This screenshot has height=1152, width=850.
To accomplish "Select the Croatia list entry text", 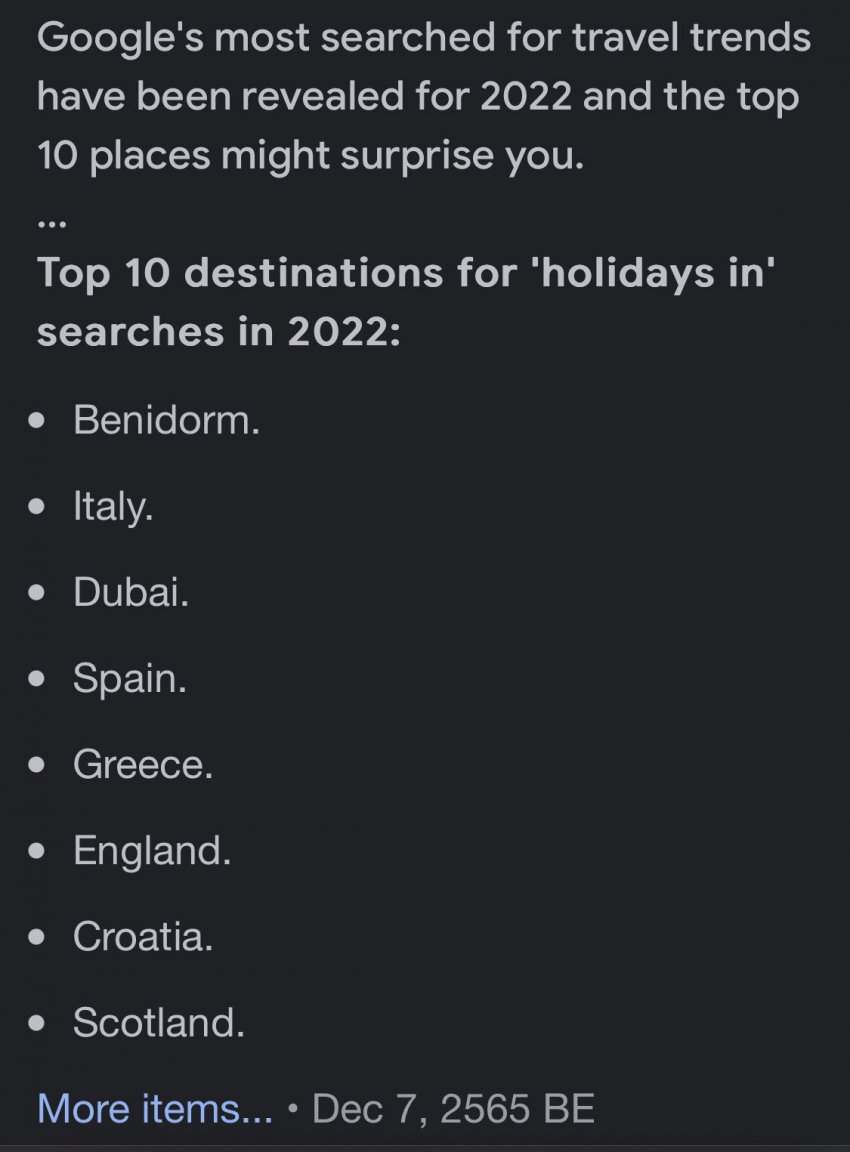I will (143, 937).
